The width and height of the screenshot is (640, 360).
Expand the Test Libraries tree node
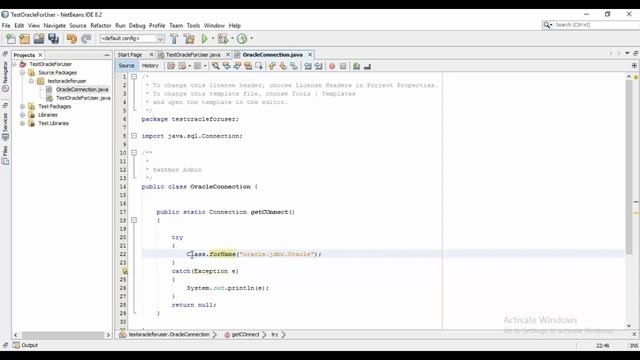click(x=22, y=123)
